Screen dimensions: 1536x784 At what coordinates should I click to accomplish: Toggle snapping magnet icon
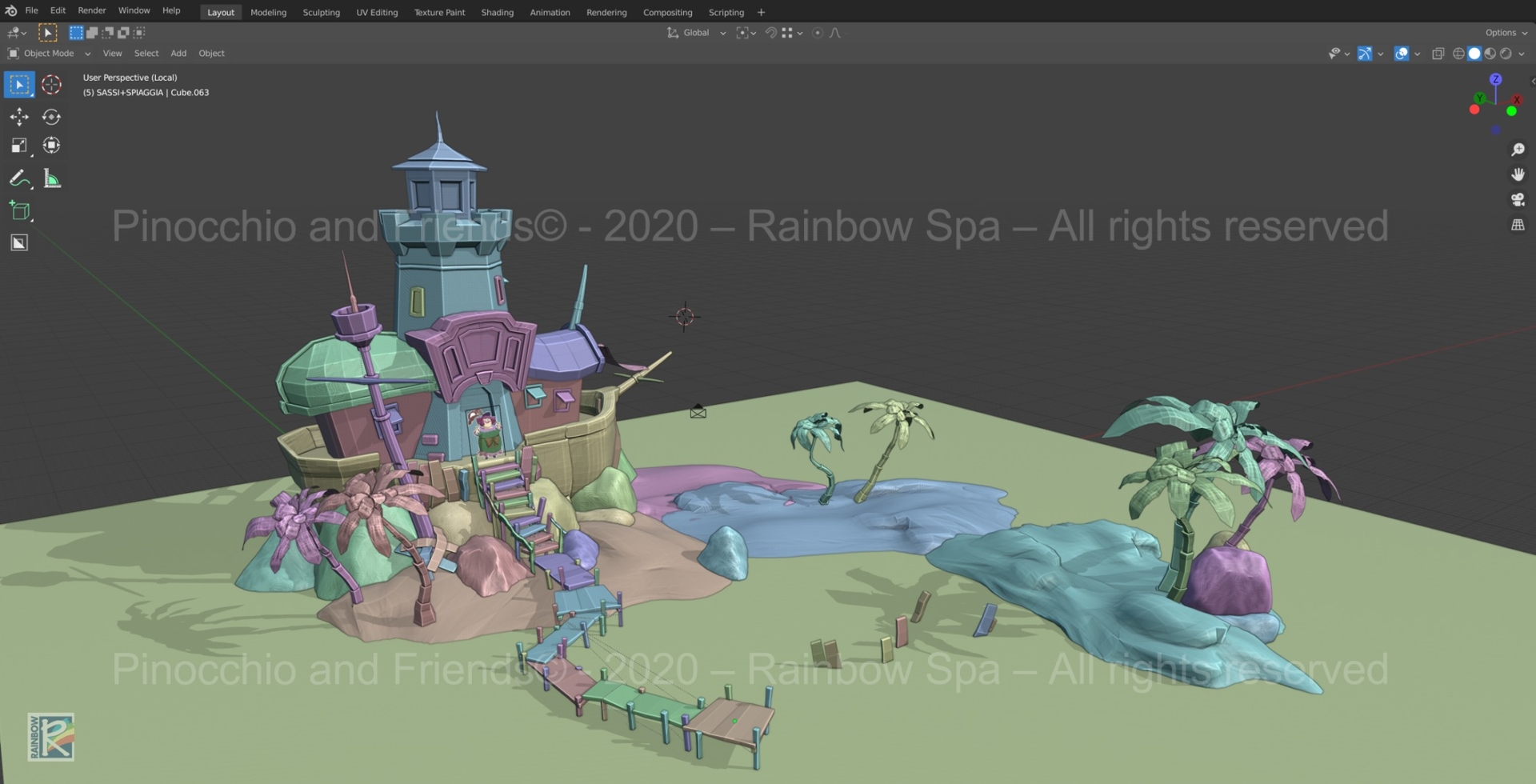click(x=770, y=33)
